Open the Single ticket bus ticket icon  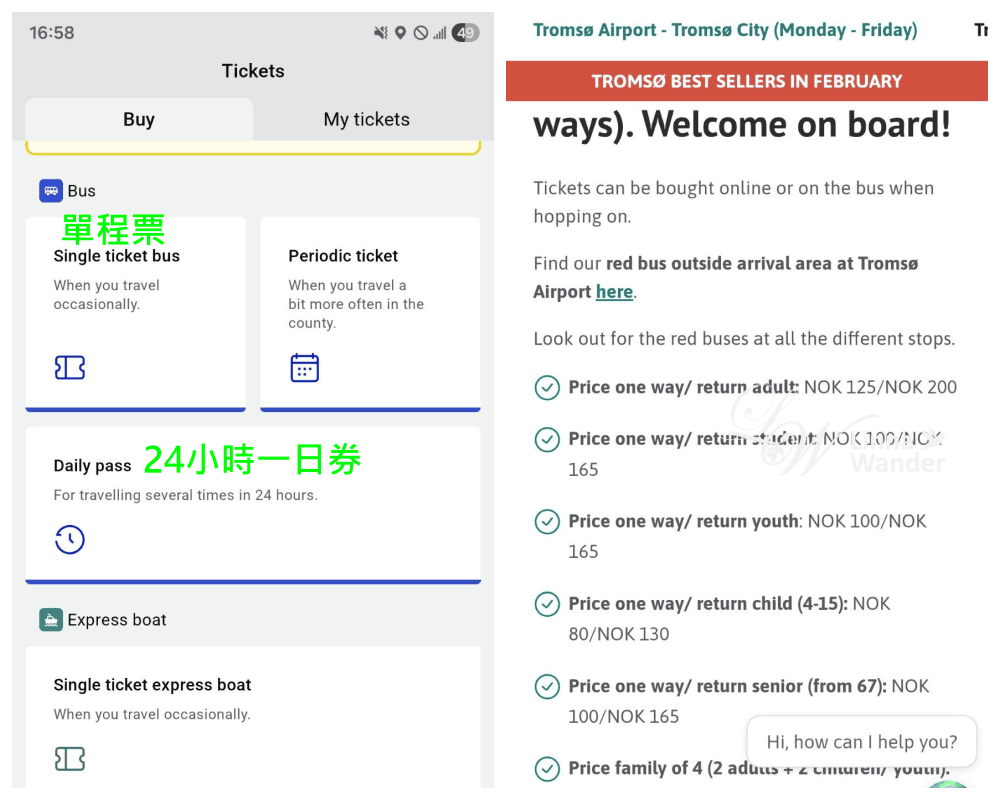coord(70,367)
